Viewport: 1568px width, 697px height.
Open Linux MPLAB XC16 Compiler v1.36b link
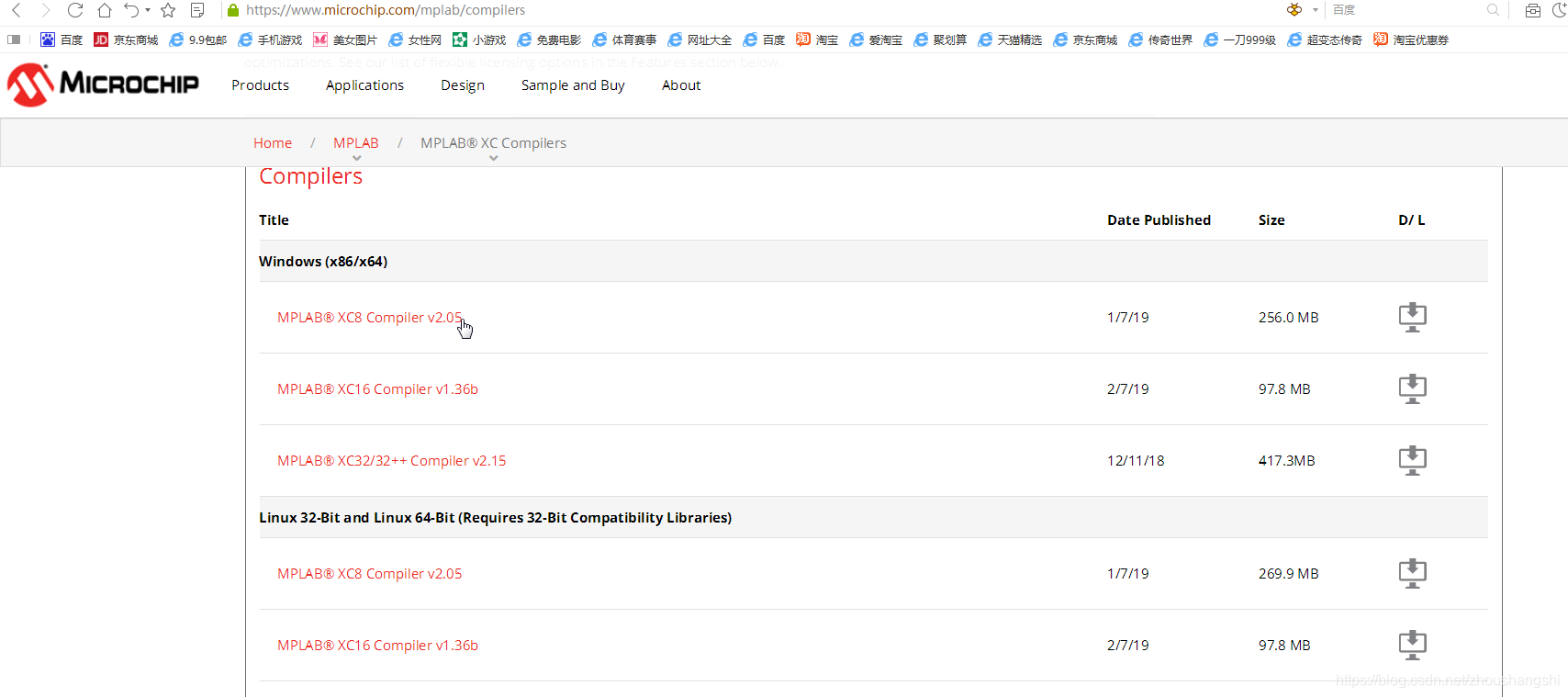tap(377, 645)
